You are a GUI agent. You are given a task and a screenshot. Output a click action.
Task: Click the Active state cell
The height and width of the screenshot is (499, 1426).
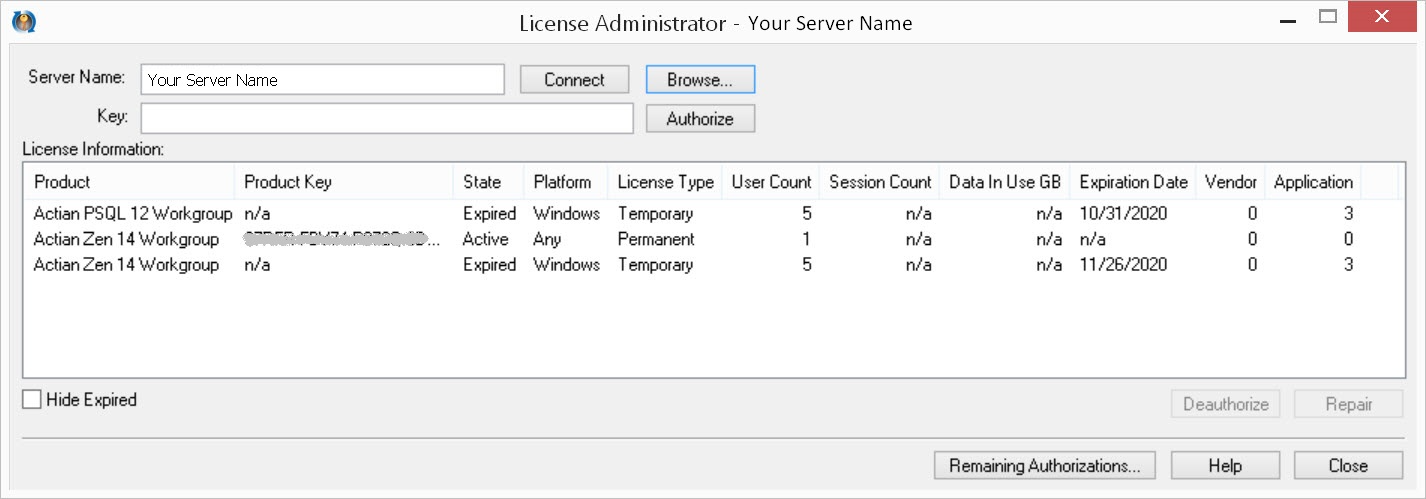(486, 239)
